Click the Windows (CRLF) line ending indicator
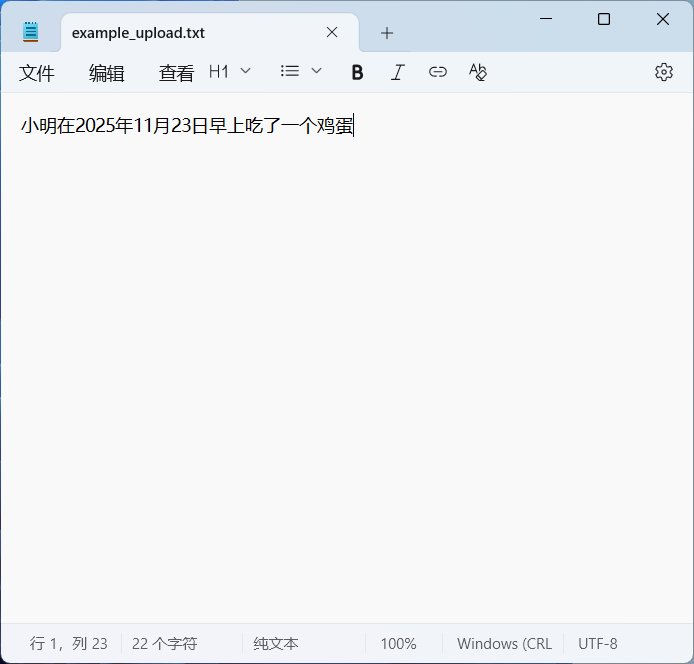Screen dimensions: 694x664 [505, 644]
